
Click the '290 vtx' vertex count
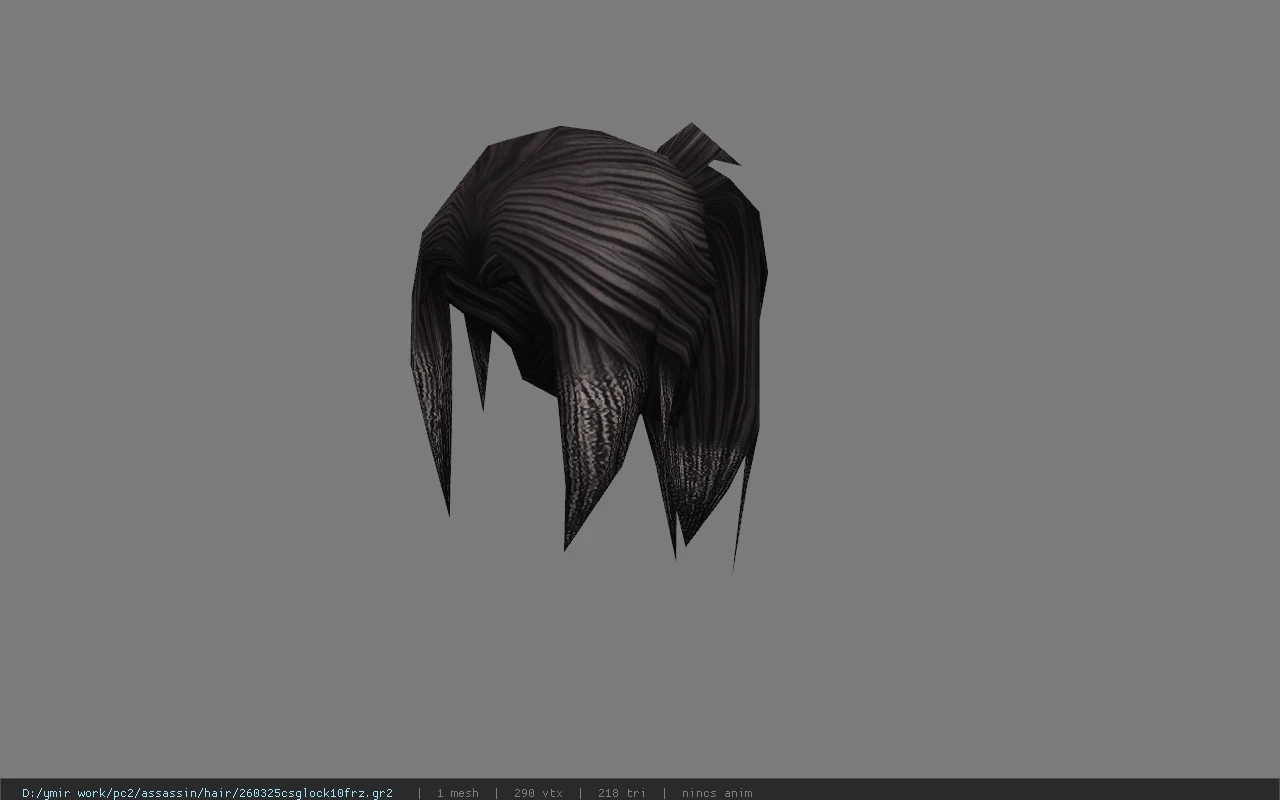pyautogui.click(x=538, y=793)
